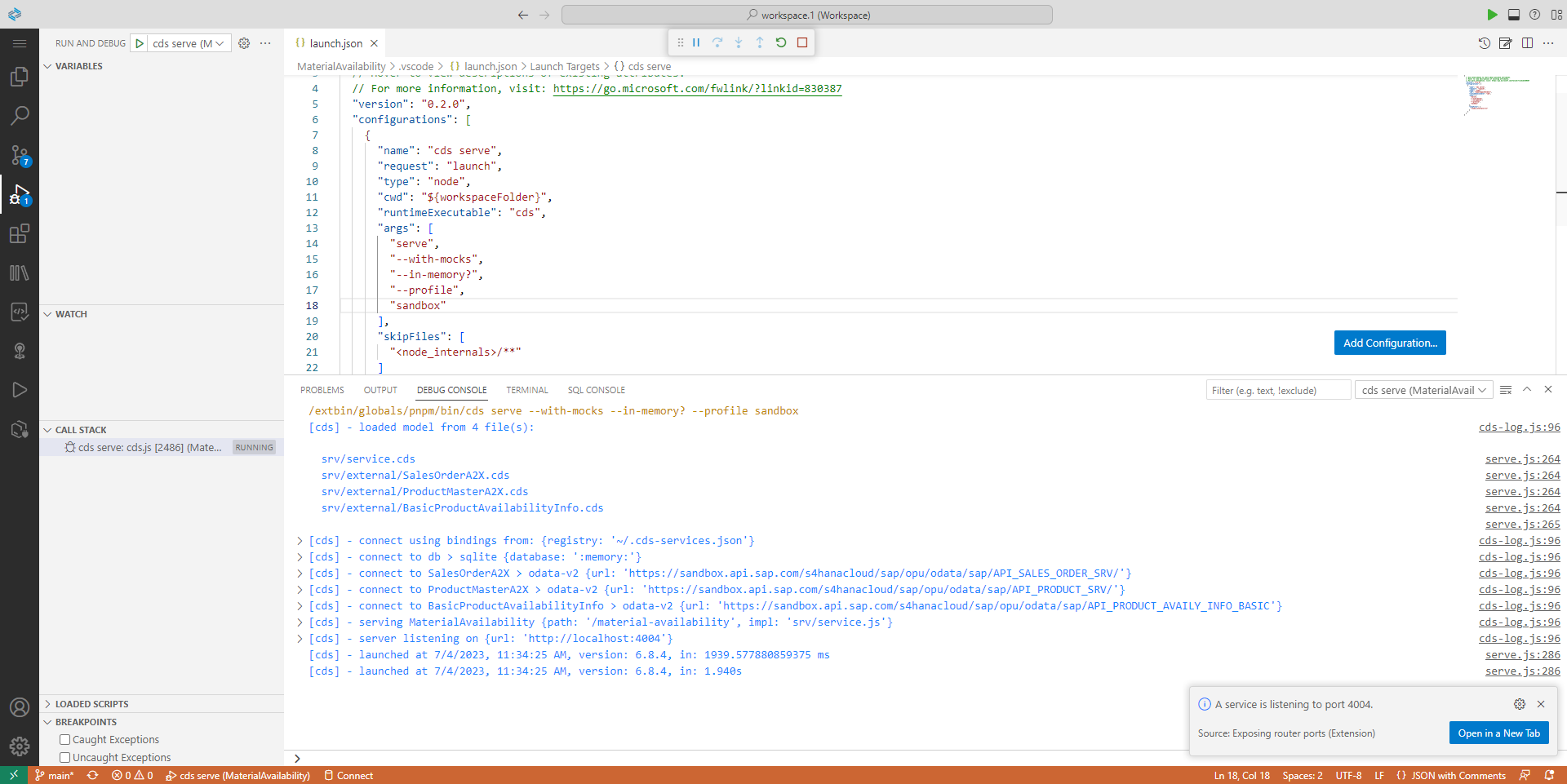Open the hamburger application menu
The height and width of the screenshot is (784, 1567).
(20, 43)
